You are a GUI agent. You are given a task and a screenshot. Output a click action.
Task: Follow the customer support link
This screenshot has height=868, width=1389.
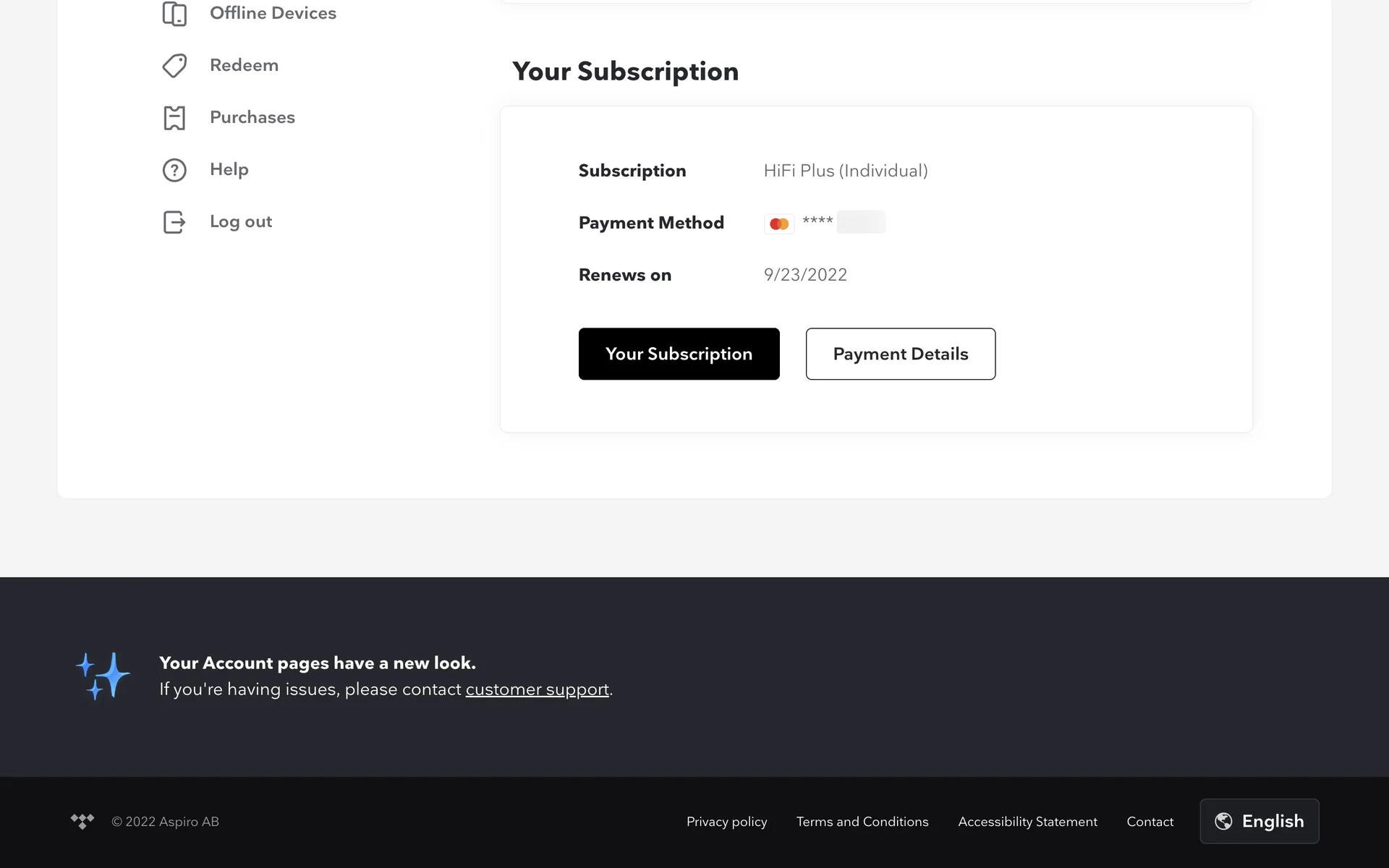pyautogui.click(x=537, y=689)
